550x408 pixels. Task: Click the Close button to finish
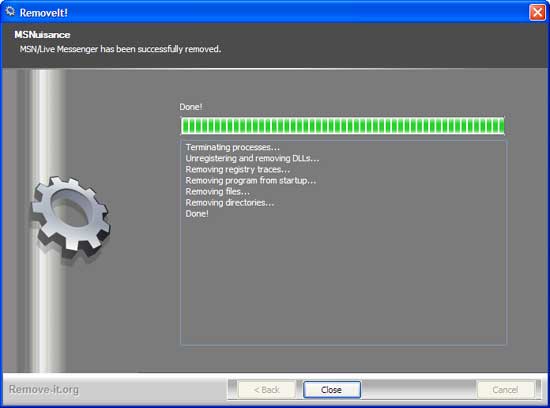(332, 389)
